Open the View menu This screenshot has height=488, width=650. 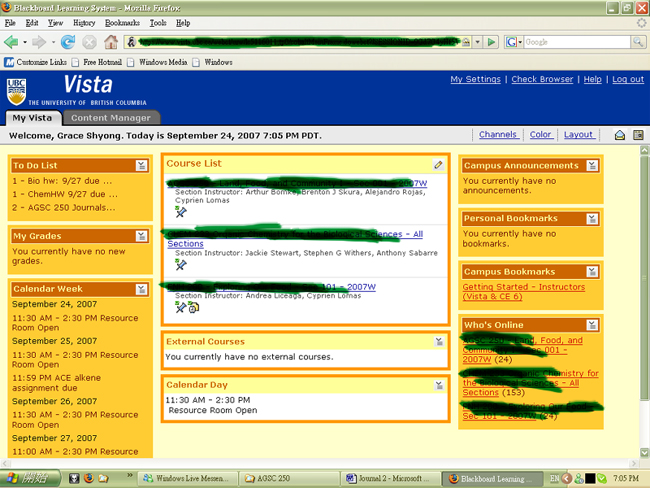55,23
